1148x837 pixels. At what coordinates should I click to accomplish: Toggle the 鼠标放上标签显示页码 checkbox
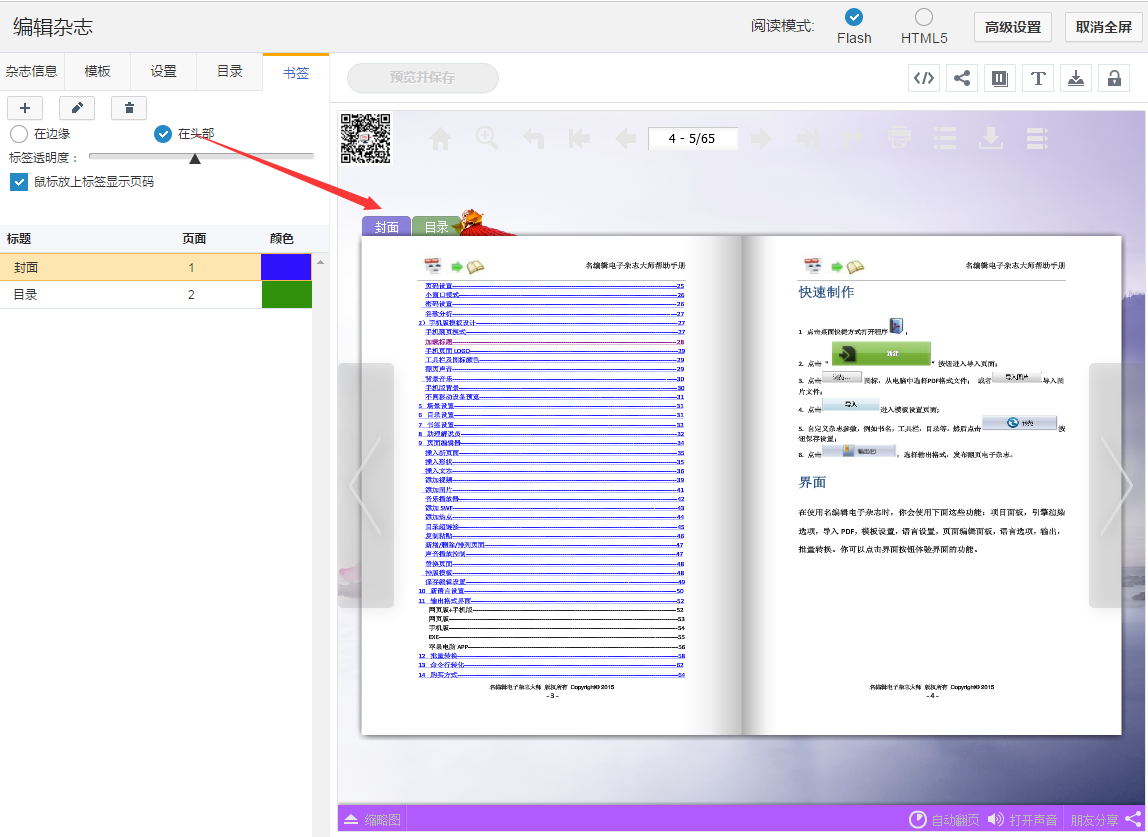(19, 182)
